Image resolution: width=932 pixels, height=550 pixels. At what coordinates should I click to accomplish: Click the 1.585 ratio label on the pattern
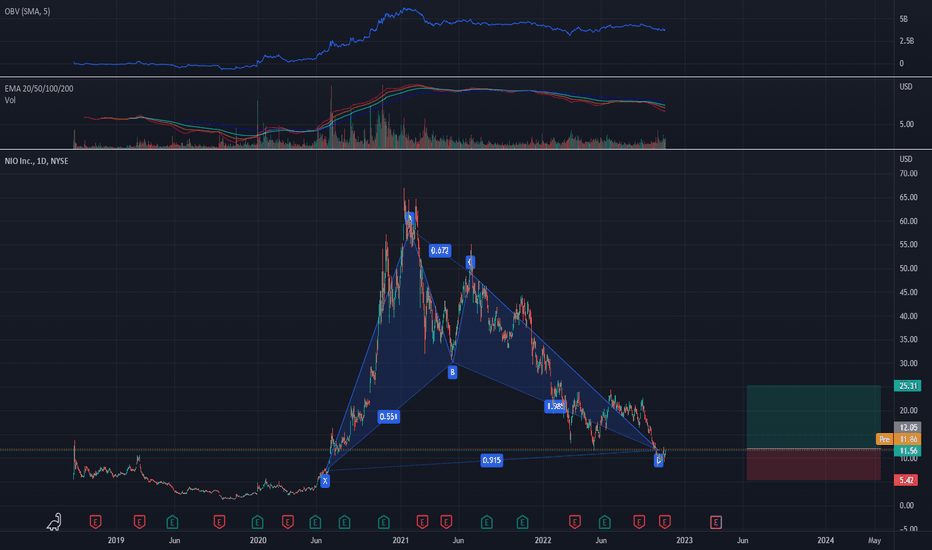point(555,406)
